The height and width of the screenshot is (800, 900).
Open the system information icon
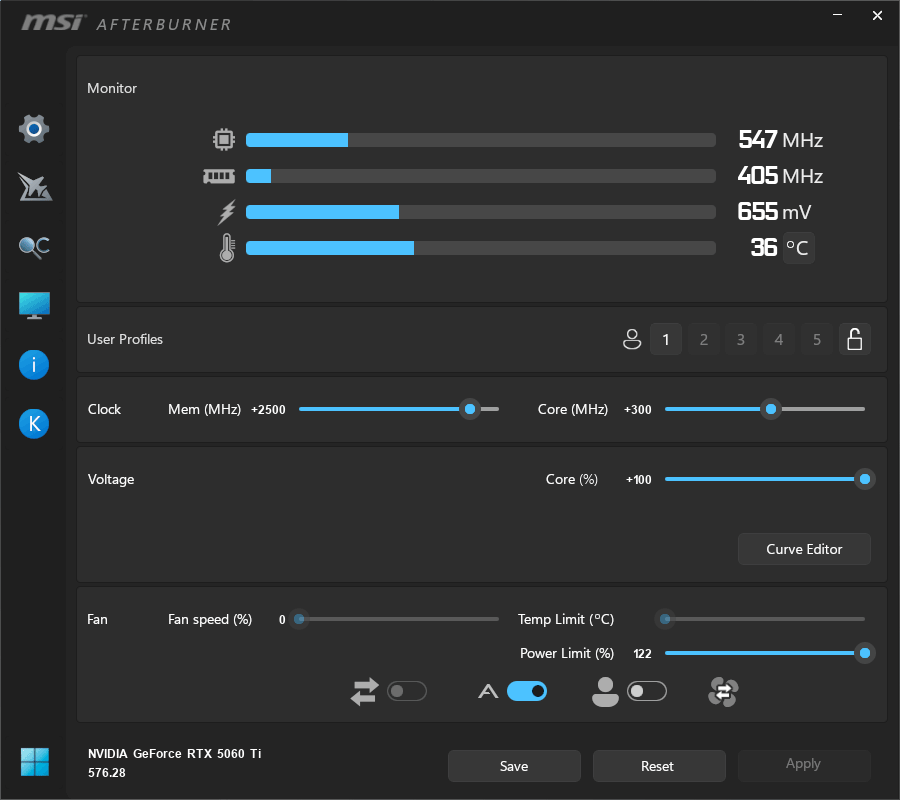tap(34, 365)
